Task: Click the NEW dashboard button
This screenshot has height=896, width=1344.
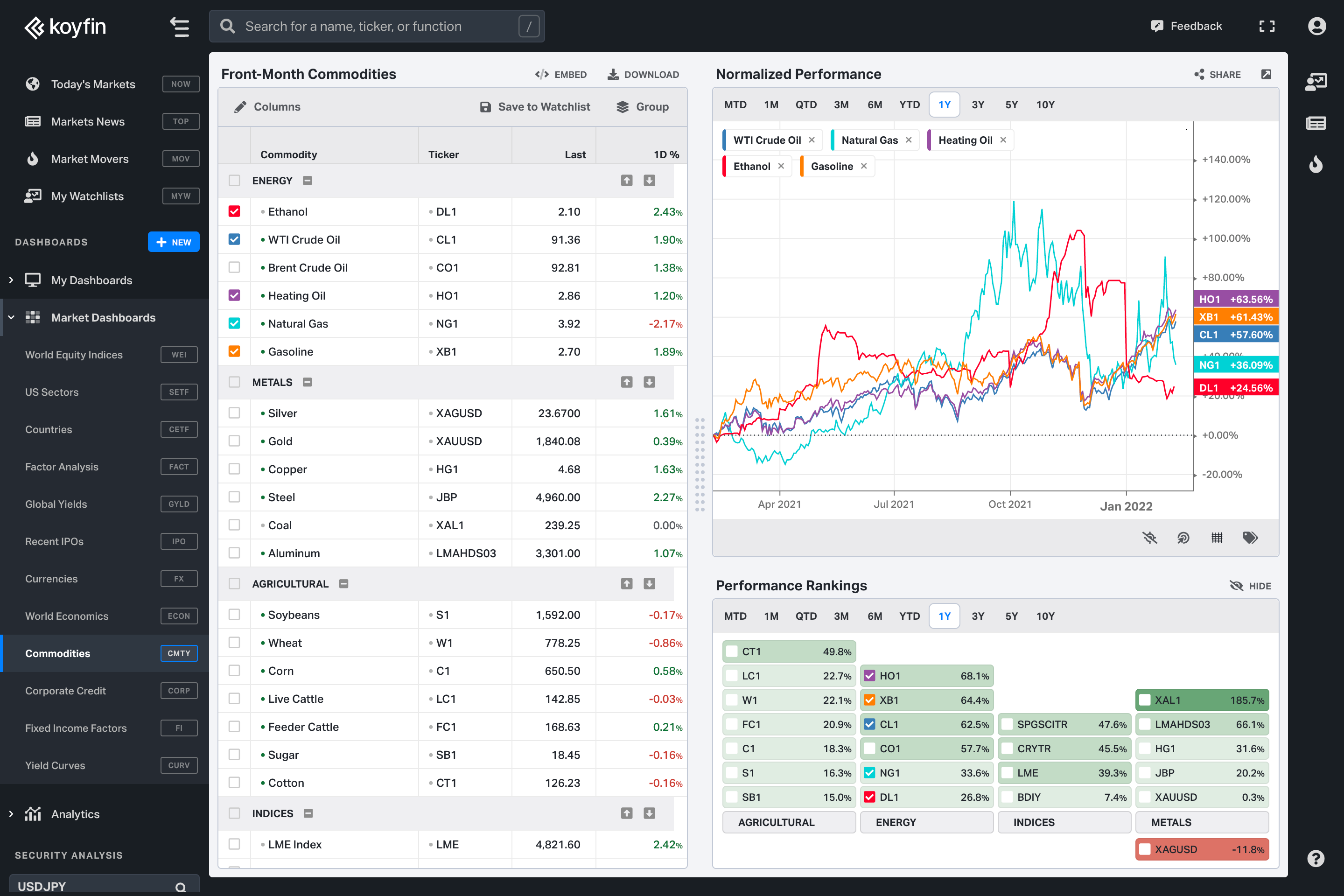Action: click(x=173, y=242)
